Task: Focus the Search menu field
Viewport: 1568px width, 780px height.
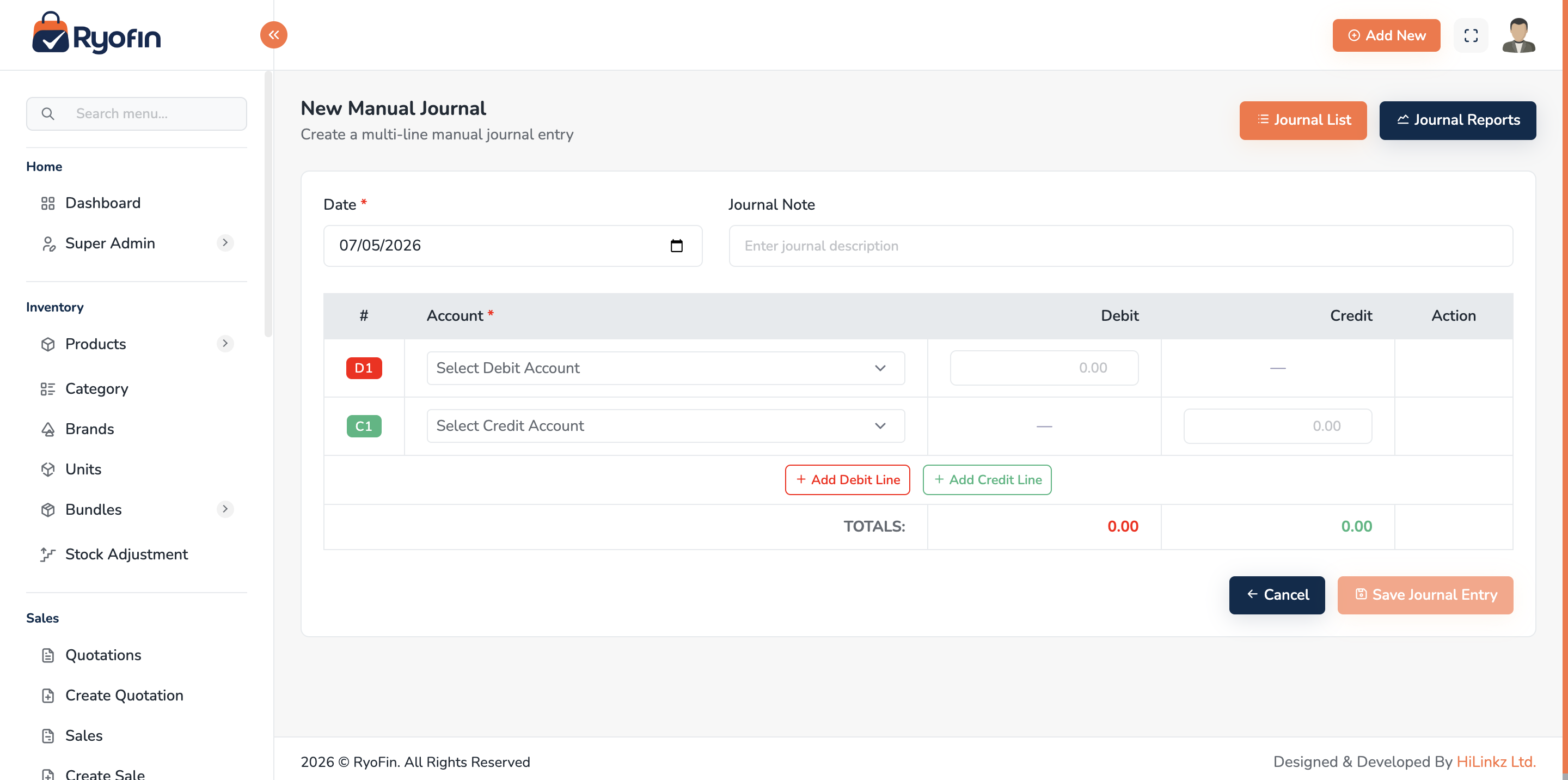Action: (x=136, y=114)
